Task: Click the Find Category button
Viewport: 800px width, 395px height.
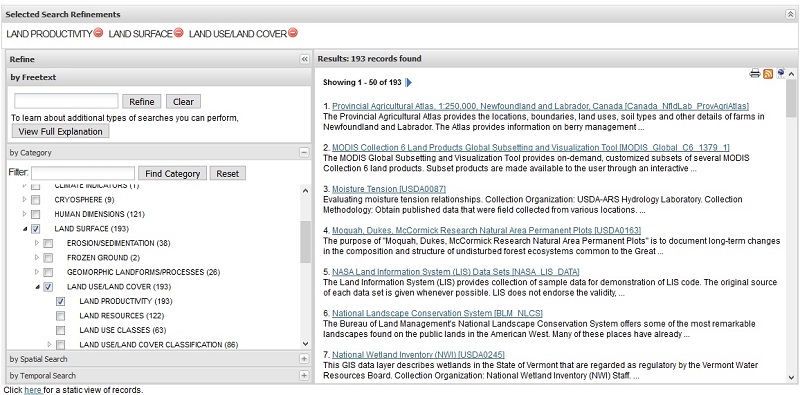Action: [x=172, y=173]
